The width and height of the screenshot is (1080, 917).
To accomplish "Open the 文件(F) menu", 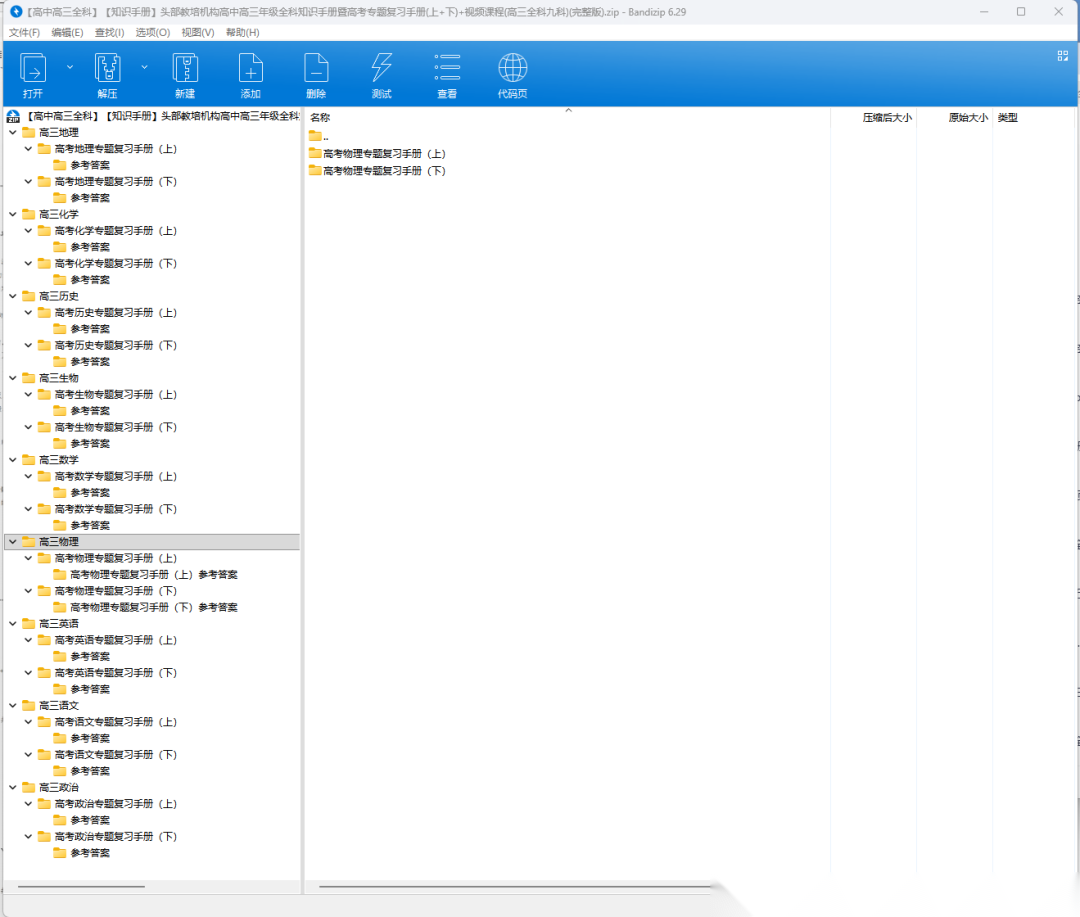I will 24,33.
